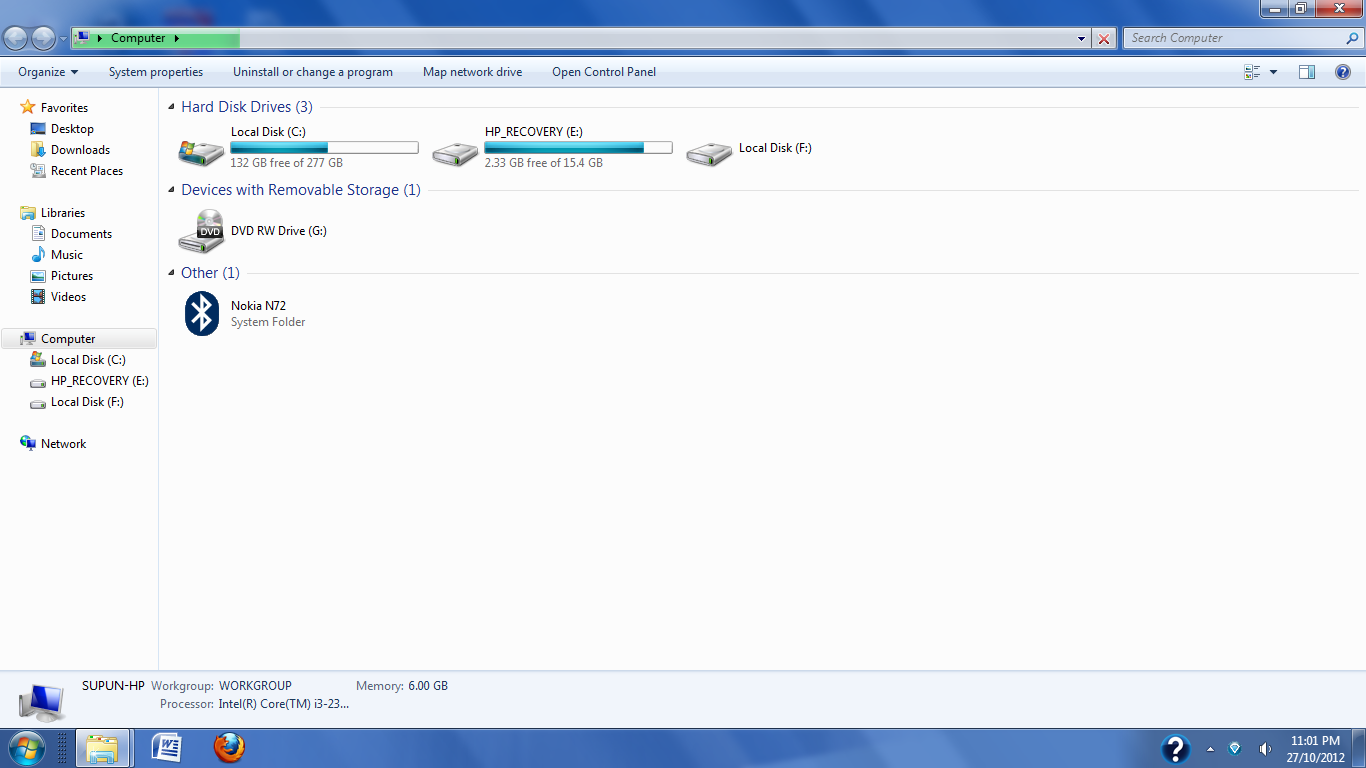Open the recent pages dropdown arrow
Image resolution: width=1366 pixels, height=768 pixels.
(x=63, y=39)
